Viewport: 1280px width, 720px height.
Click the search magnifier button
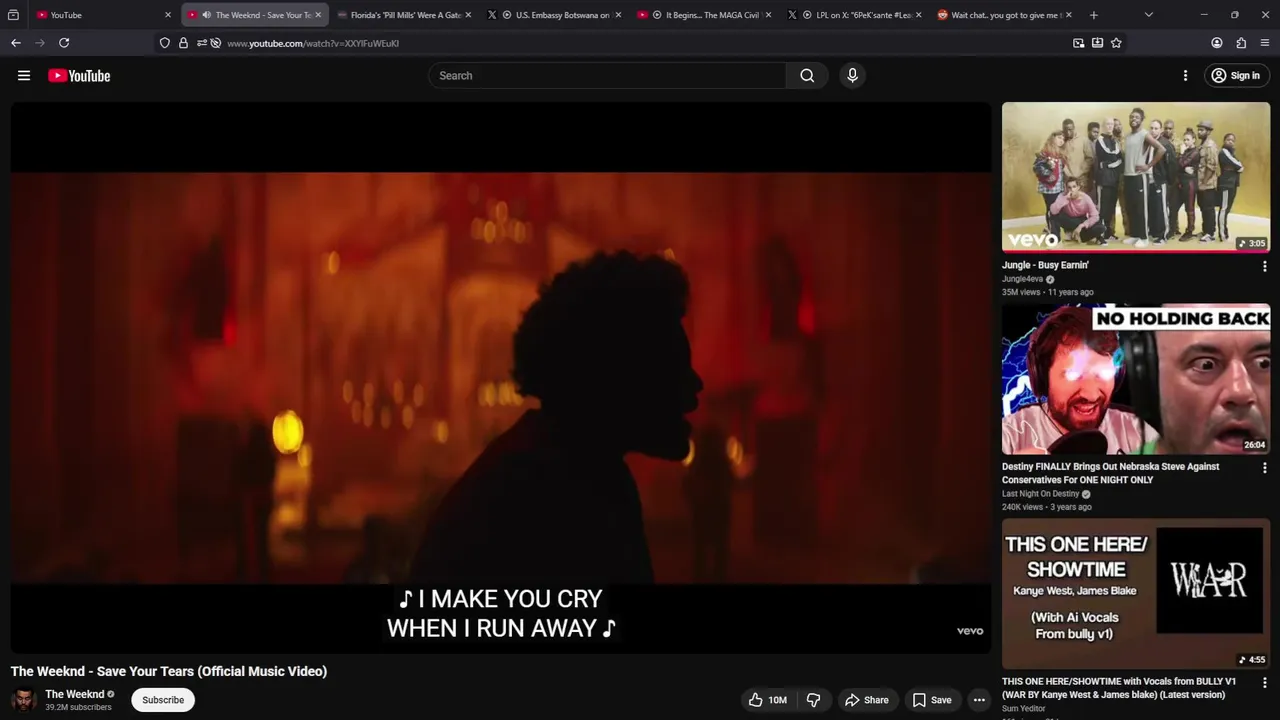tap(807, 76)
